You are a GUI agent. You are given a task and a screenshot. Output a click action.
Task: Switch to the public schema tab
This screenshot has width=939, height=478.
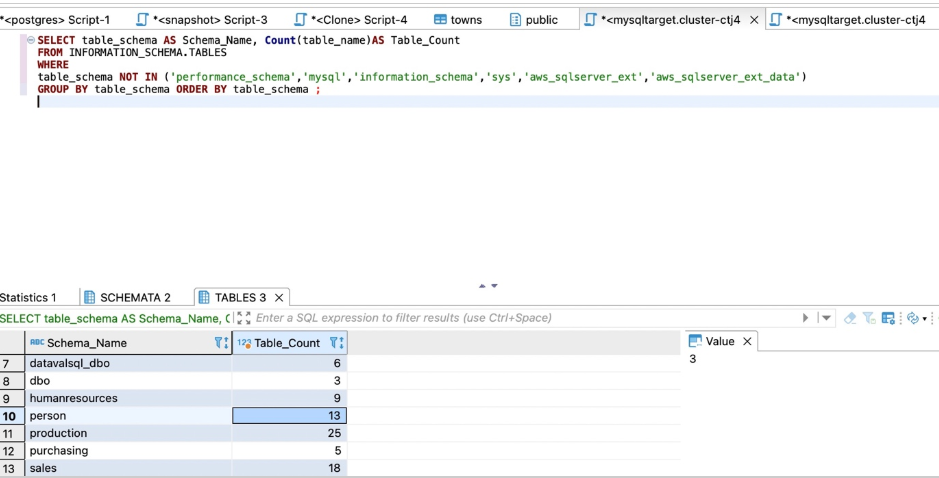click(534, 20)
